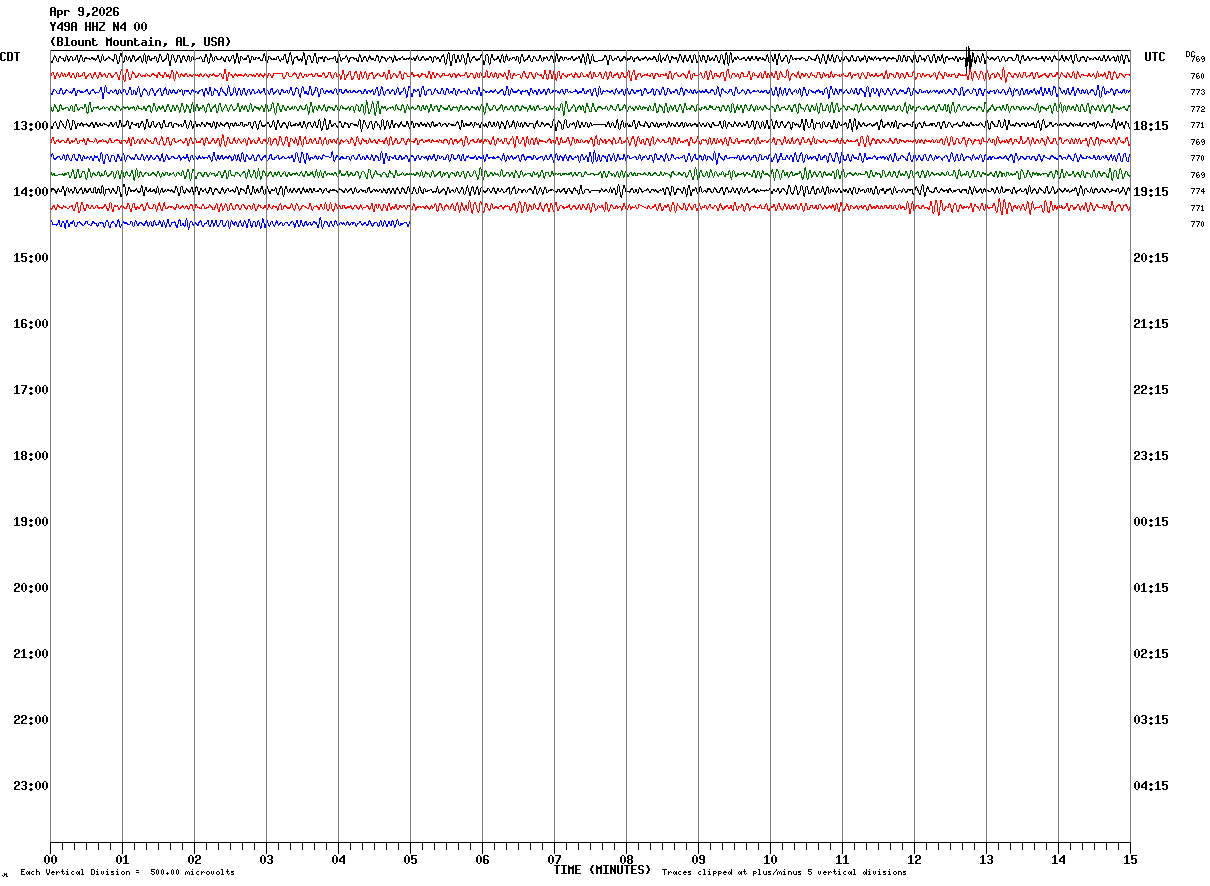Viewport: 1210px width, 886px height.
Task: Click the 18:15 UTC time label
Action: click(x=1151, y=126)
